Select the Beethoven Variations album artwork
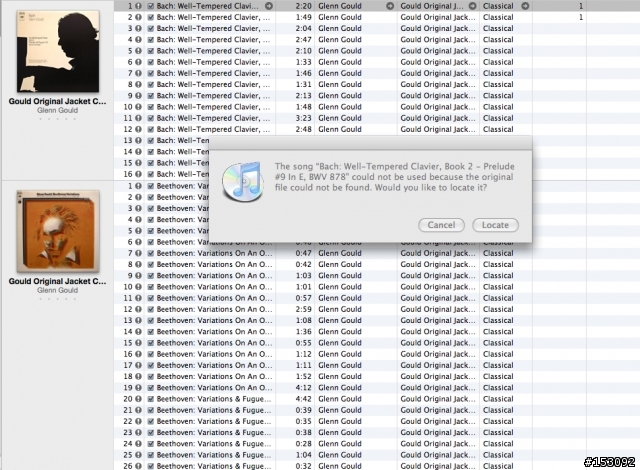640x470 pixels. (x=58, y=231)
